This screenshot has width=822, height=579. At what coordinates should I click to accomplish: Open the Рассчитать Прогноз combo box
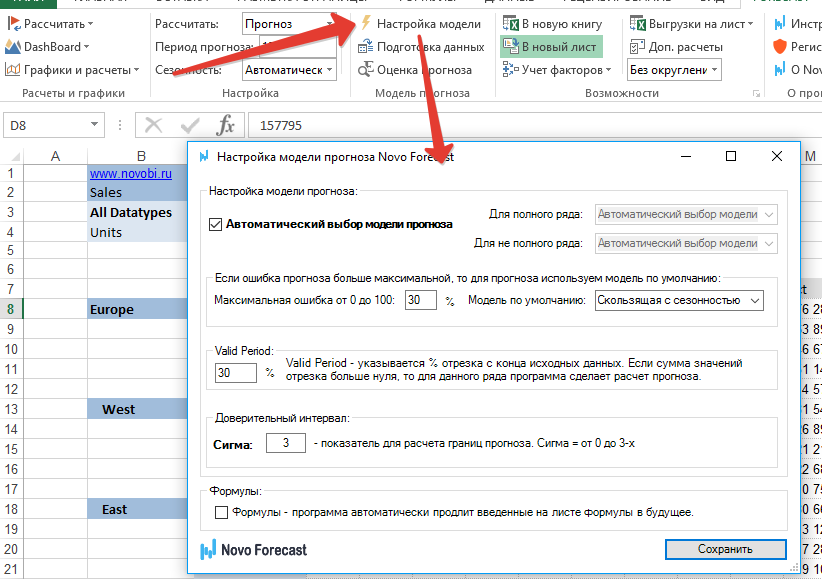289,24
